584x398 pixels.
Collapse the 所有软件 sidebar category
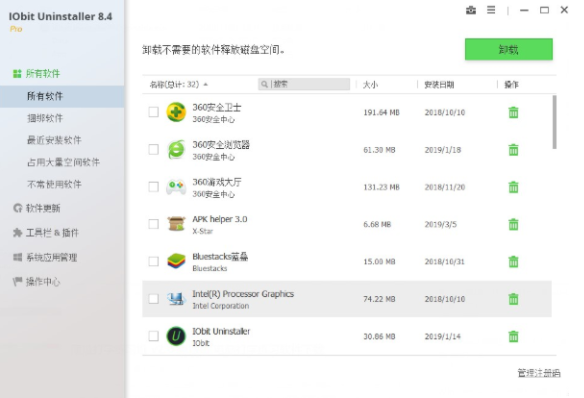coord(36,73)
